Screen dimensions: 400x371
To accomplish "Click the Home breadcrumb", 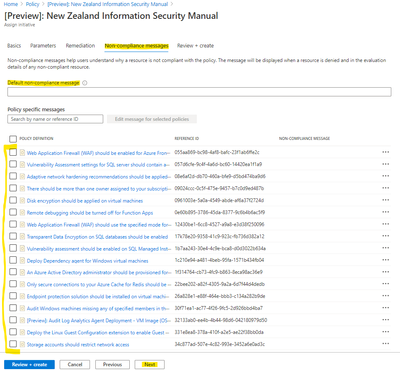I will (x=11, y=4).
